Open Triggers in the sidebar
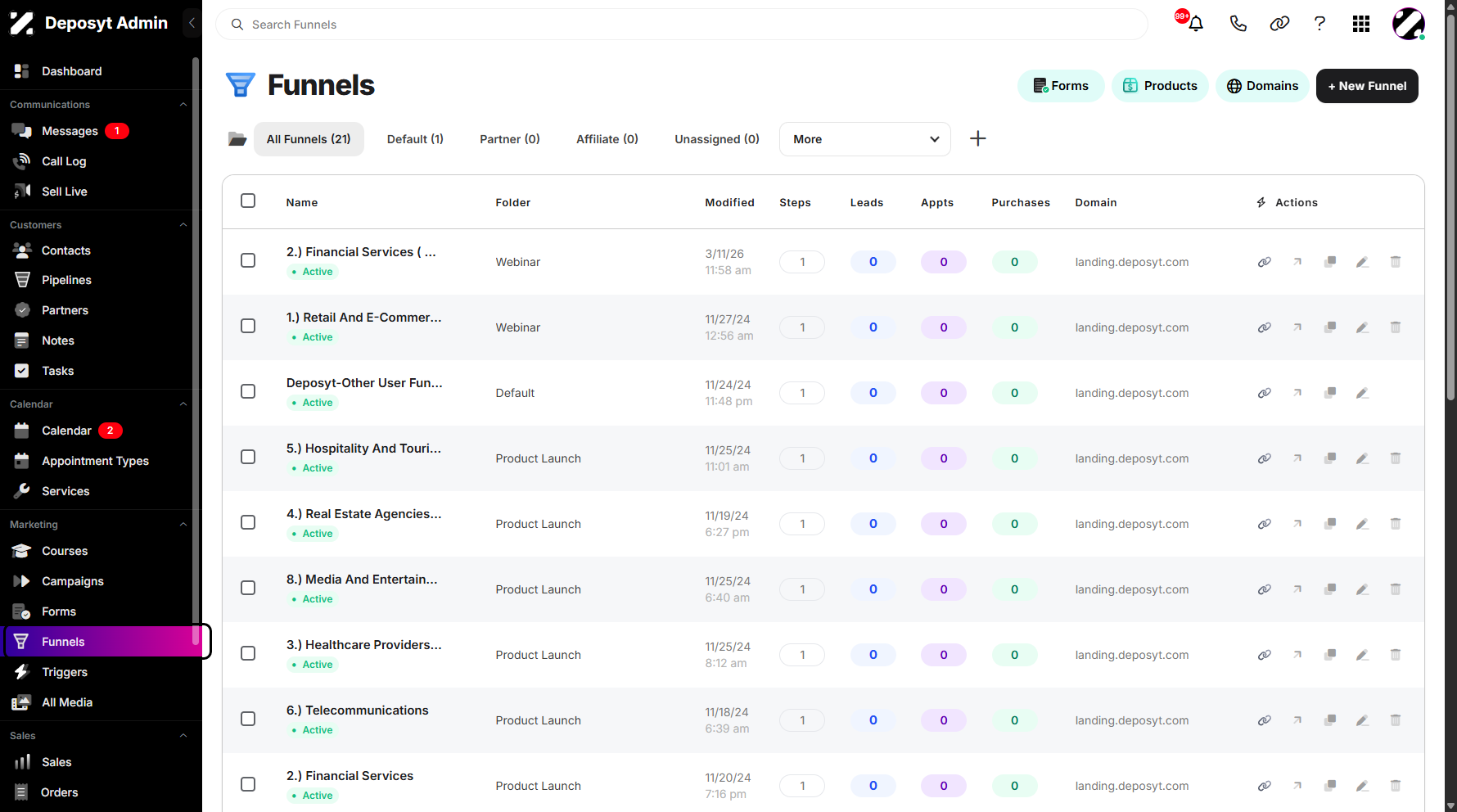1457x812 pixels. 65,672
